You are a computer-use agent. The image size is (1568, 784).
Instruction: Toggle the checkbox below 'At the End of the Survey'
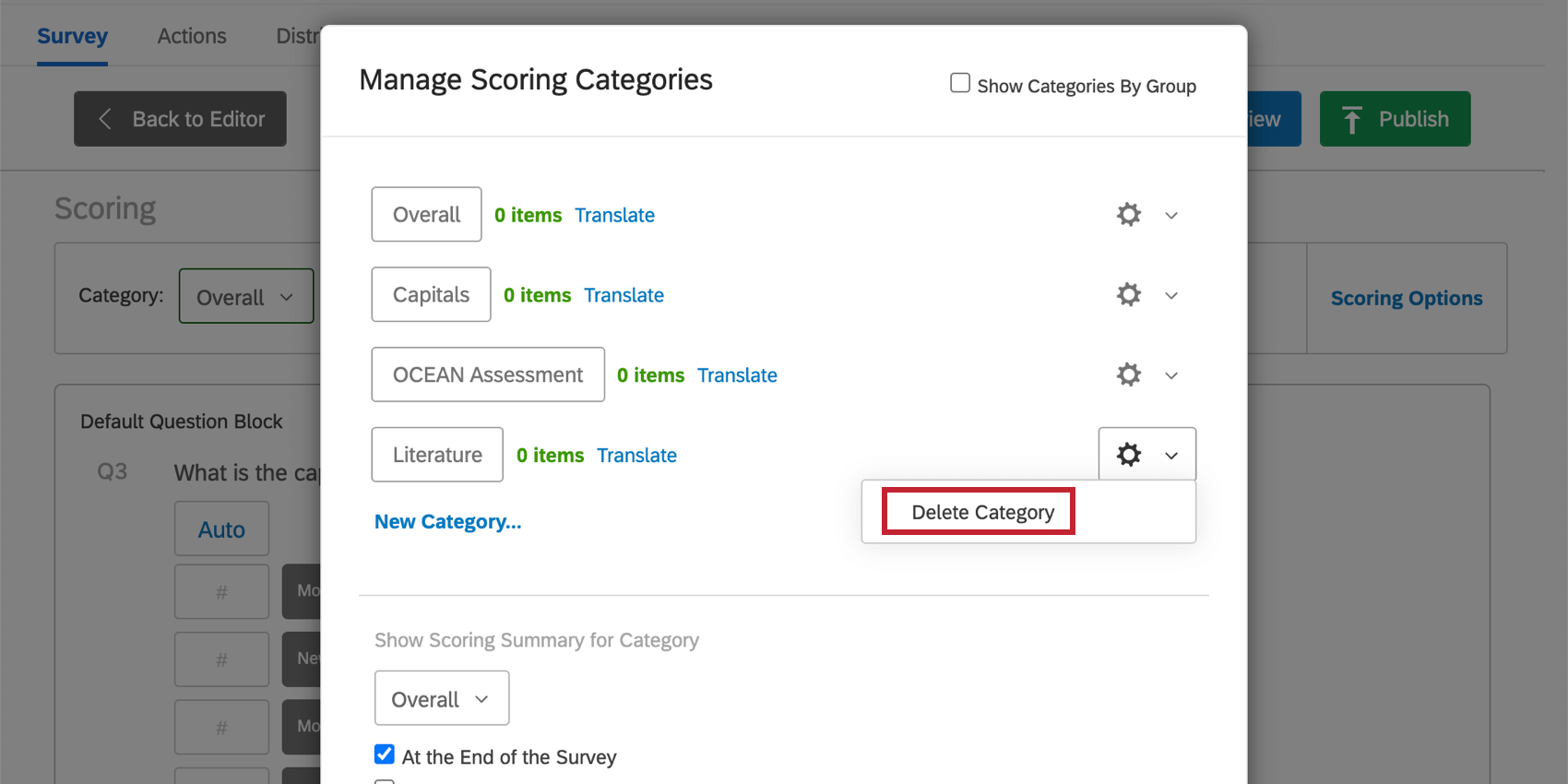(x=384, y=782)
